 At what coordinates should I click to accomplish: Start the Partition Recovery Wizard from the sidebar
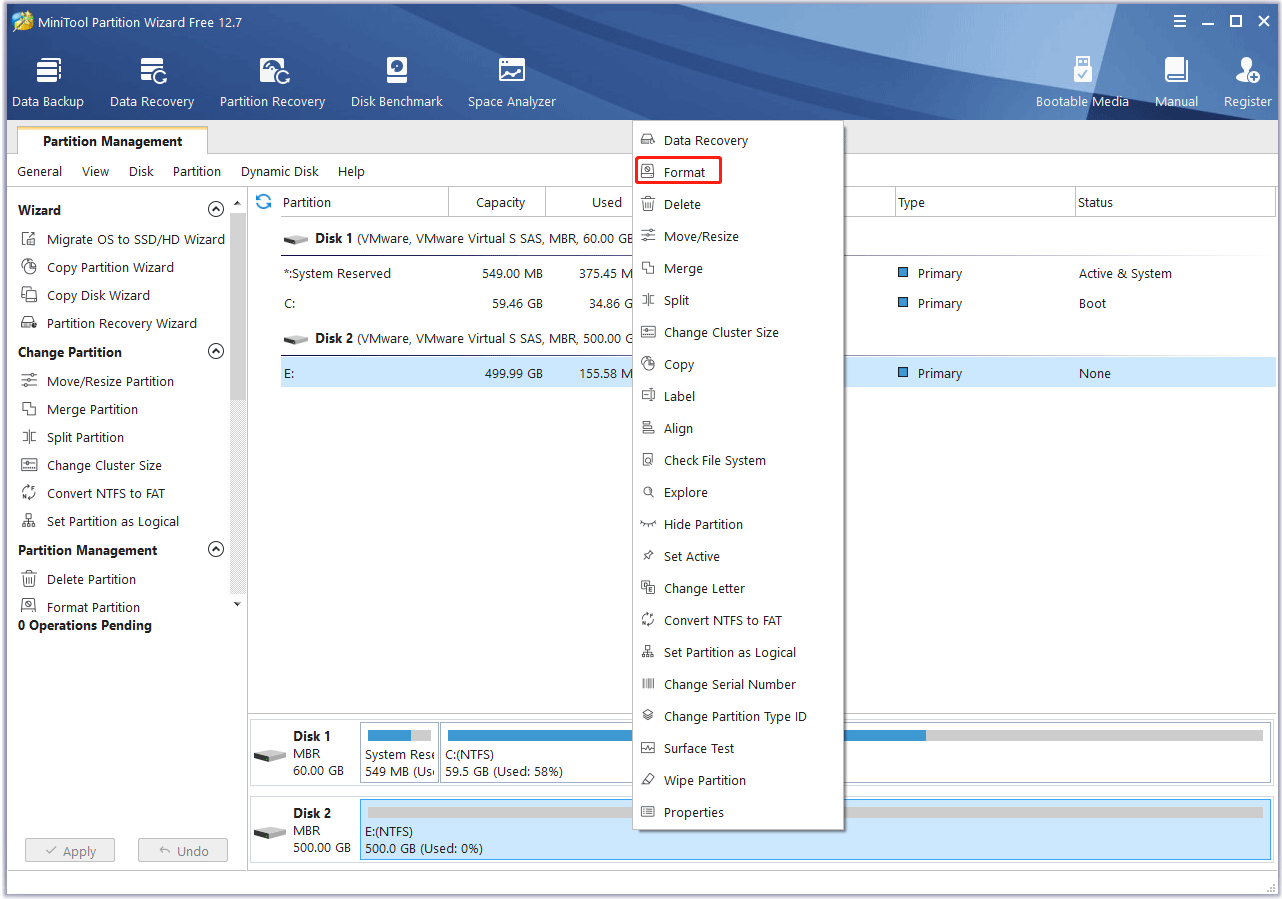[109, 323]
